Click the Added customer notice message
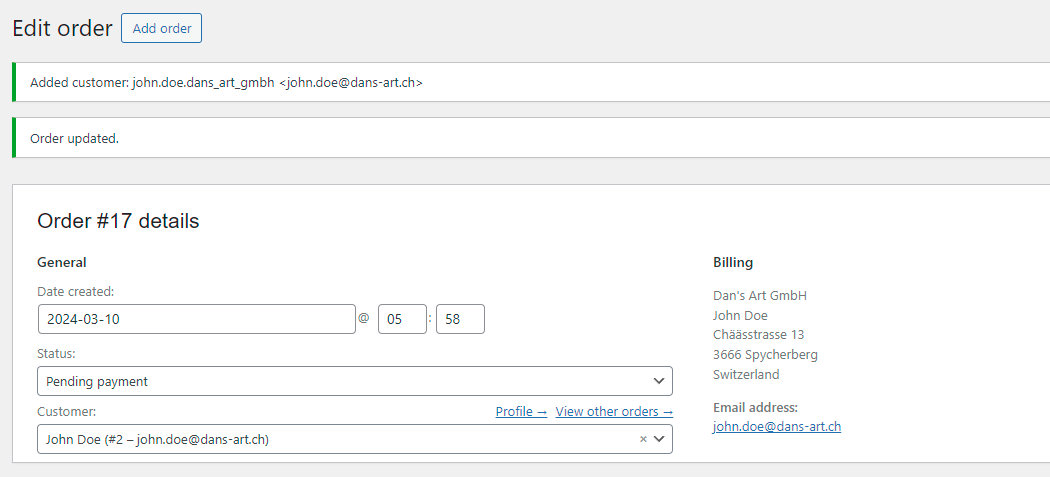The image size is (1050, 477). 226,83
